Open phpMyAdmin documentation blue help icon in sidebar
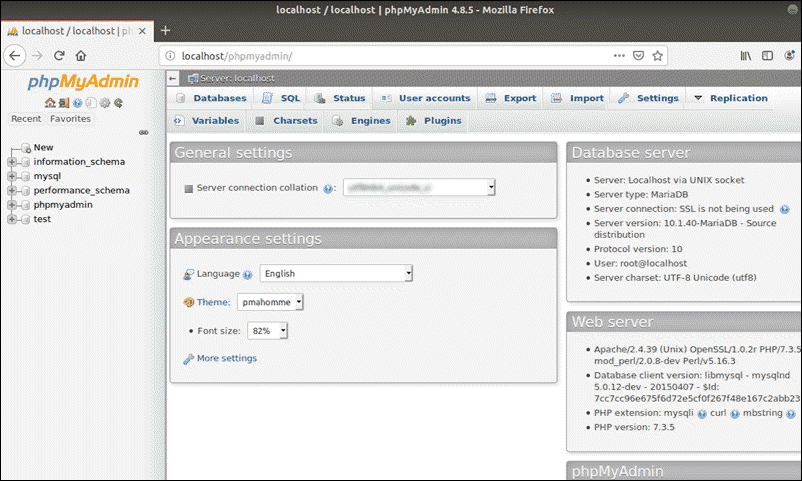 [x=77, y=103]
